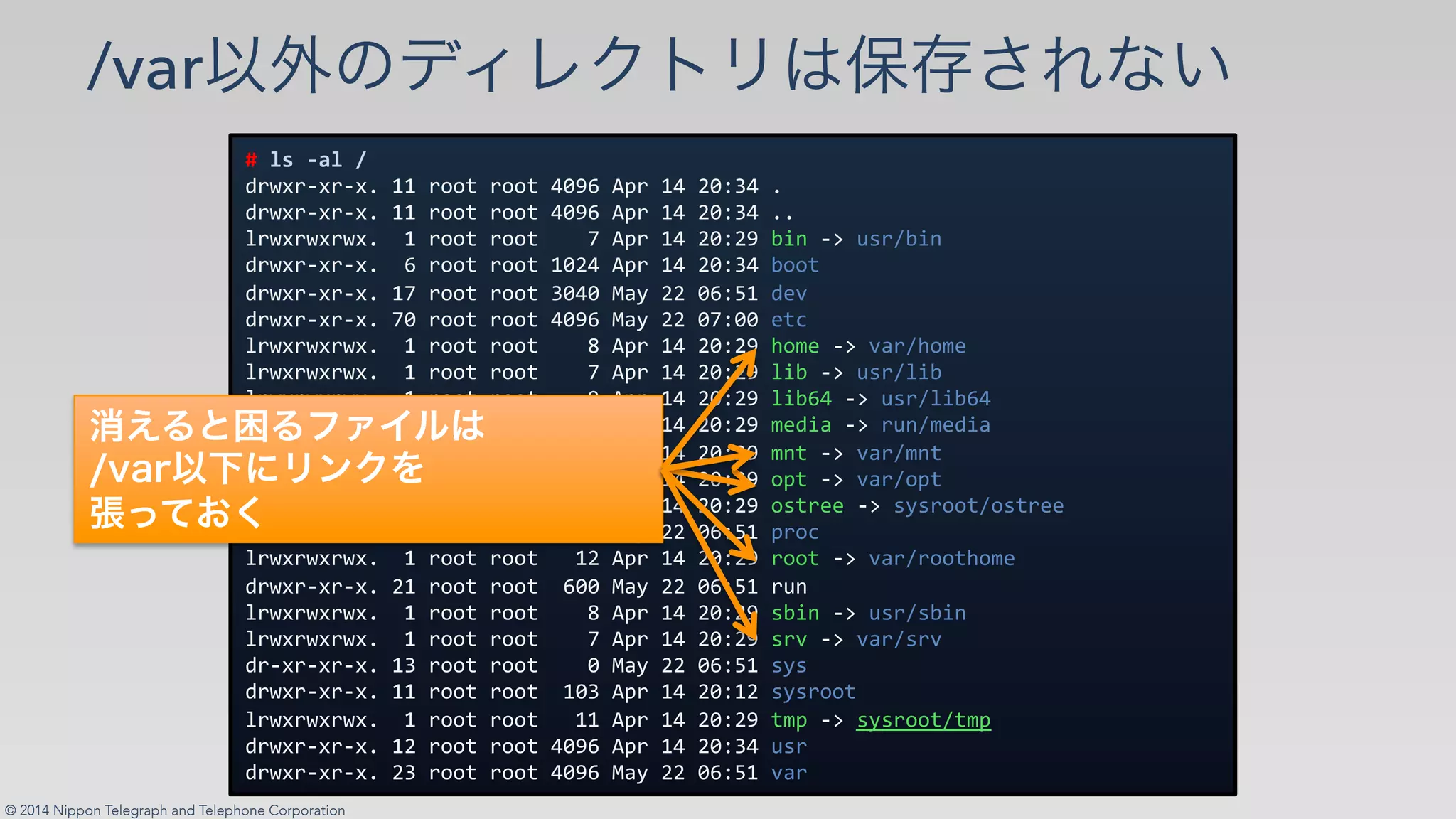Select the 'proc' directory name
The height and width of the screenshot is (819, 1456).
[795, 532]
